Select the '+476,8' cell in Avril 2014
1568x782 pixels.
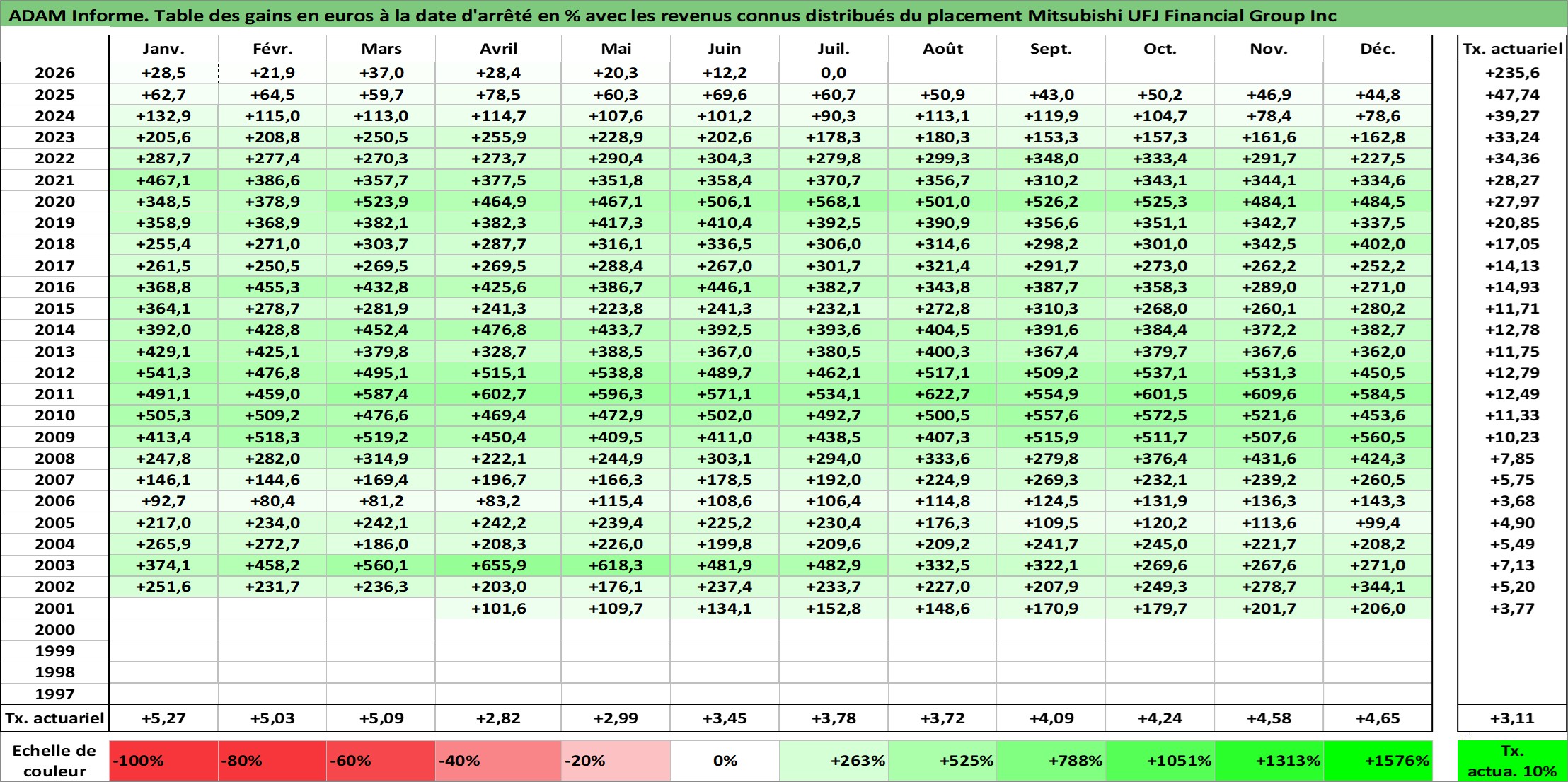point(498,330)
